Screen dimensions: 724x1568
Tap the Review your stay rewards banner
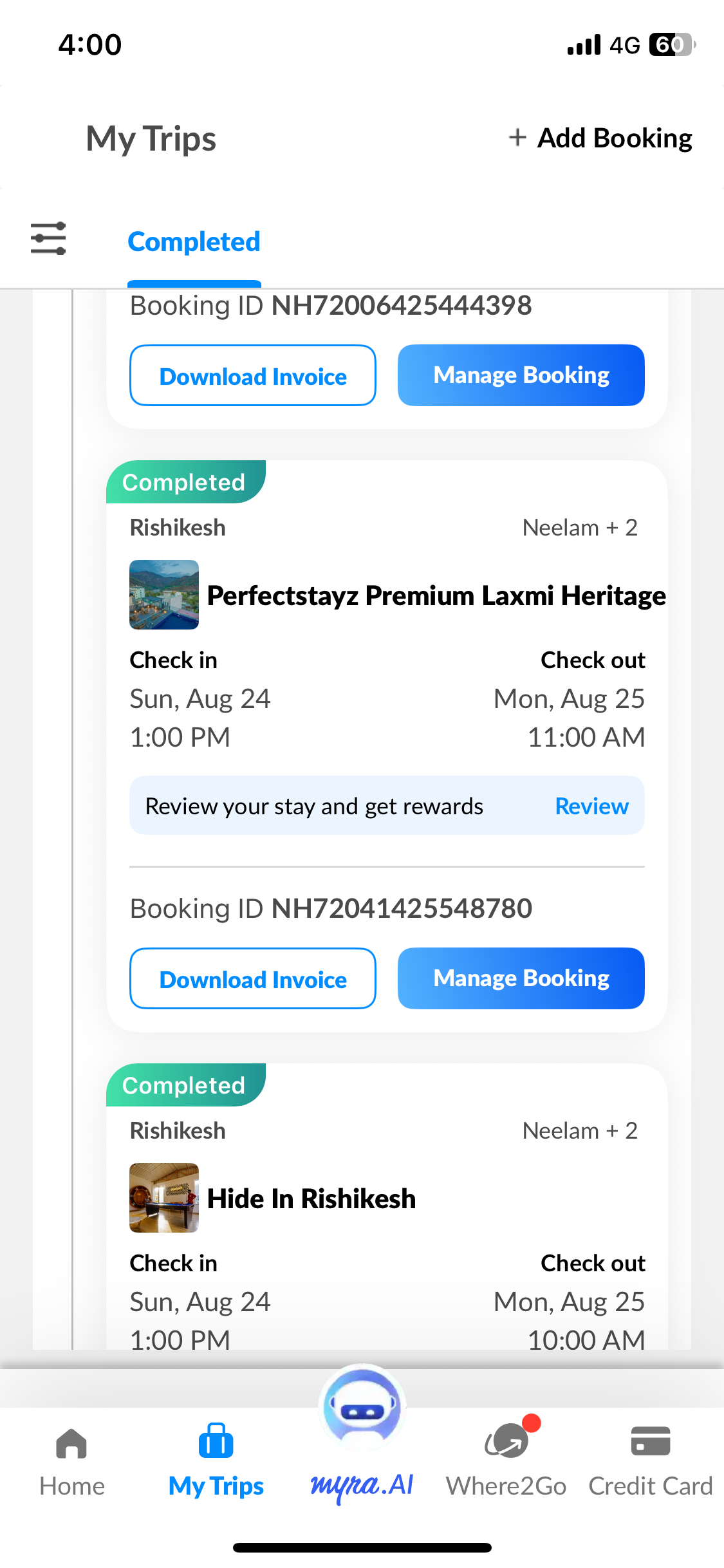(x=314, y=807)
